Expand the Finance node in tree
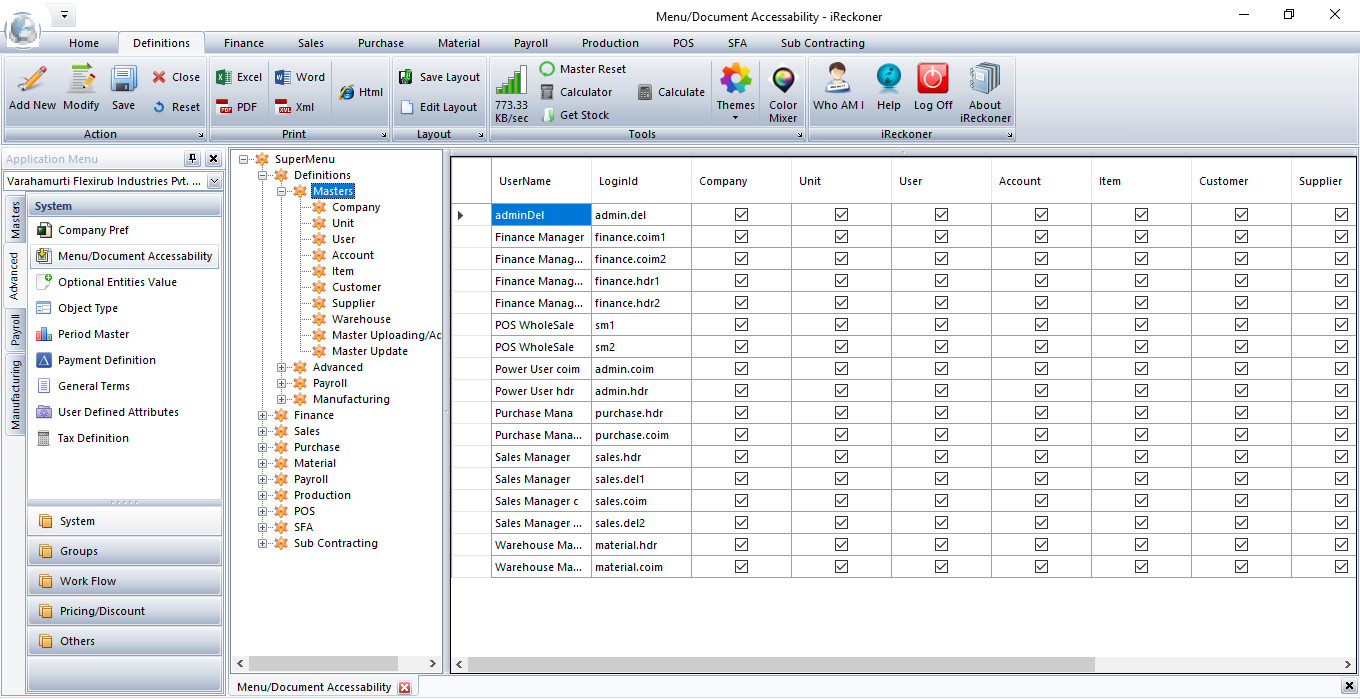 (x=263, y=415)
